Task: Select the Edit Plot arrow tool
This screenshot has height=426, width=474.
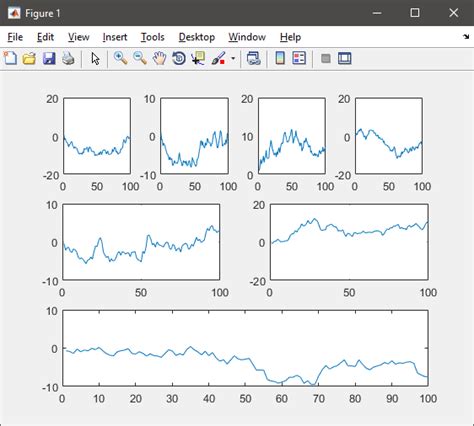Action: point(95,59)
